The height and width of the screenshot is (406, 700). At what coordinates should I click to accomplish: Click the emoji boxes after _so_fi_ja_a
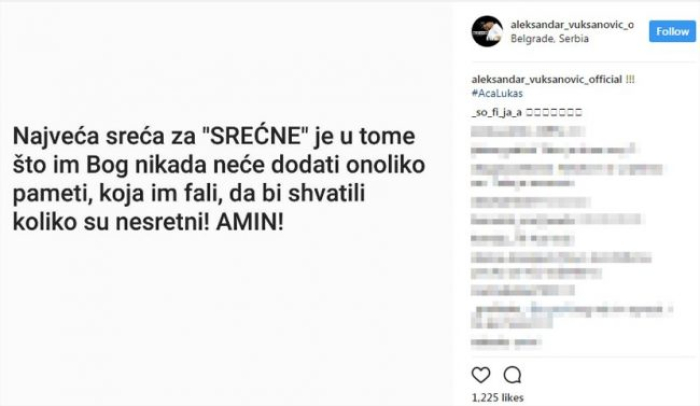[554, 112]
